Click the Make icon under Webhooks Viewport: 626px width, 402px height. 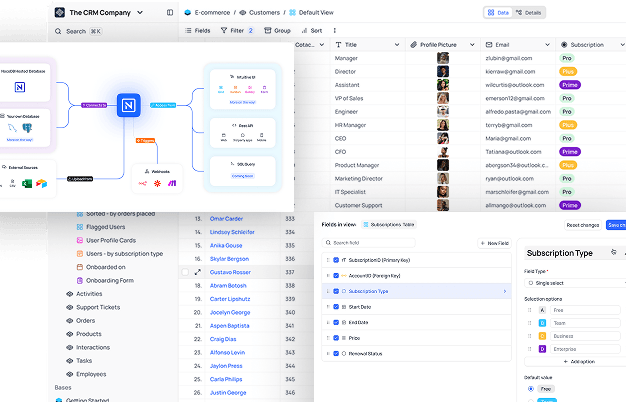172,183
